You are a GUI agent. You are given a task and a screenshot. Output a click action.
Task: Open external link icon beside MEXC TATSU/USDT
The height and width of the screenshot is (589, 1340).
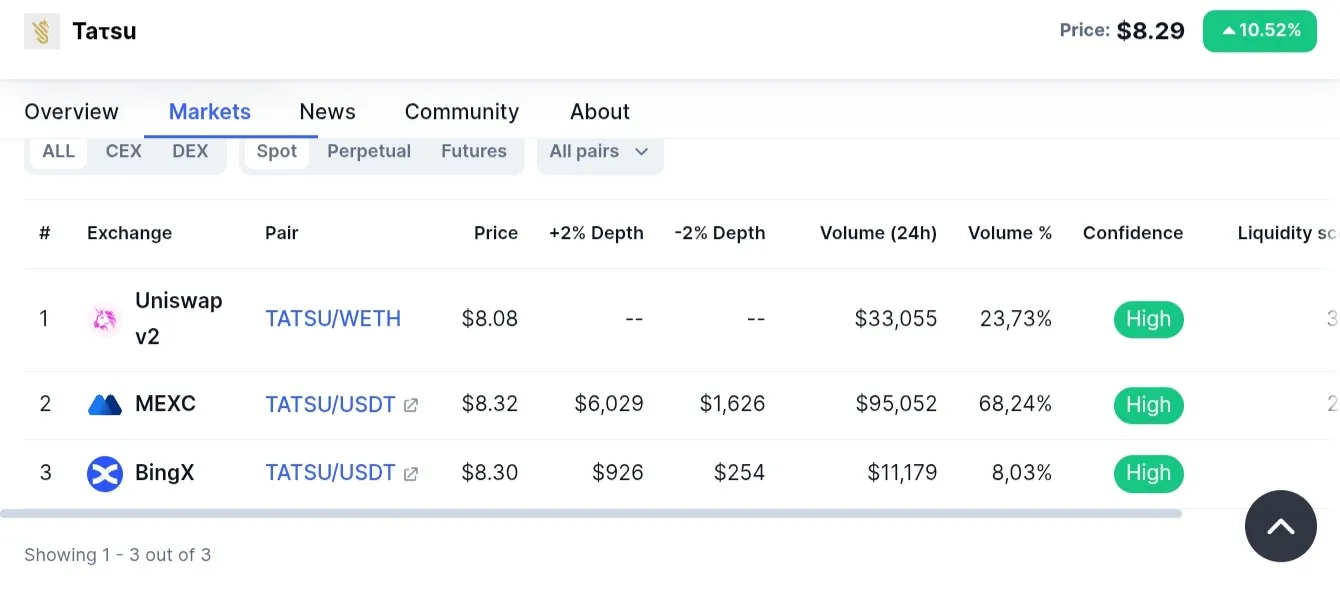[411, 405]
